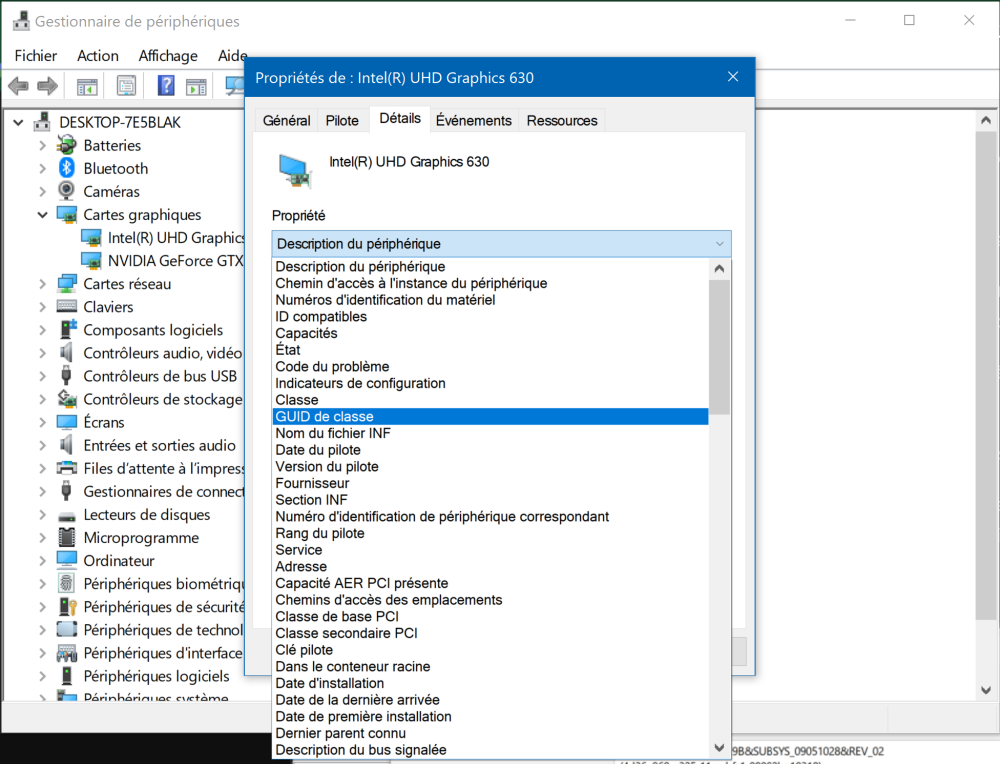Click the back arrow toolbar icon

pyautogui.click(x=19, y=86)
